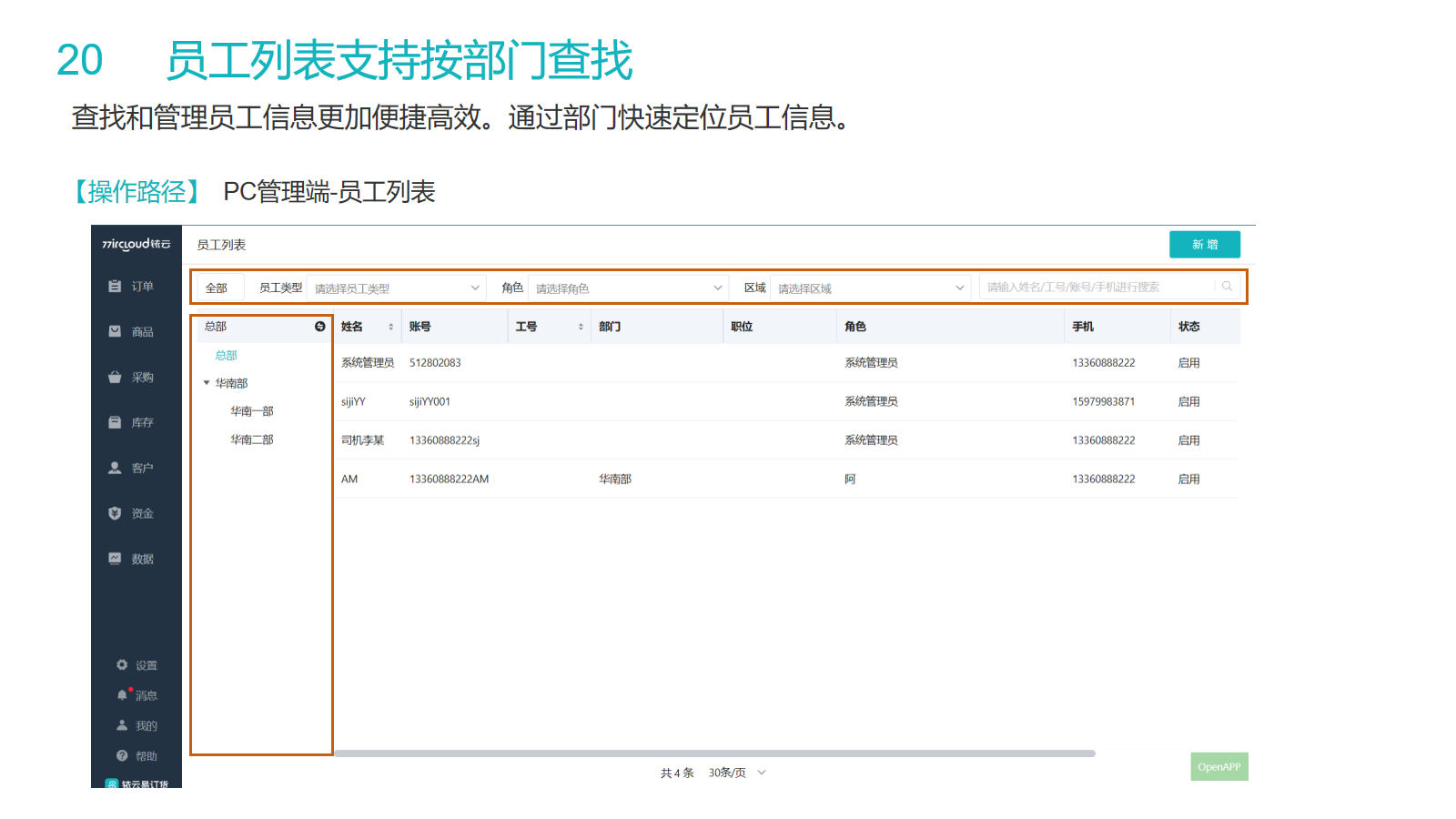
Task: Click the 角色 column header in table
Action: coord(855,327)
